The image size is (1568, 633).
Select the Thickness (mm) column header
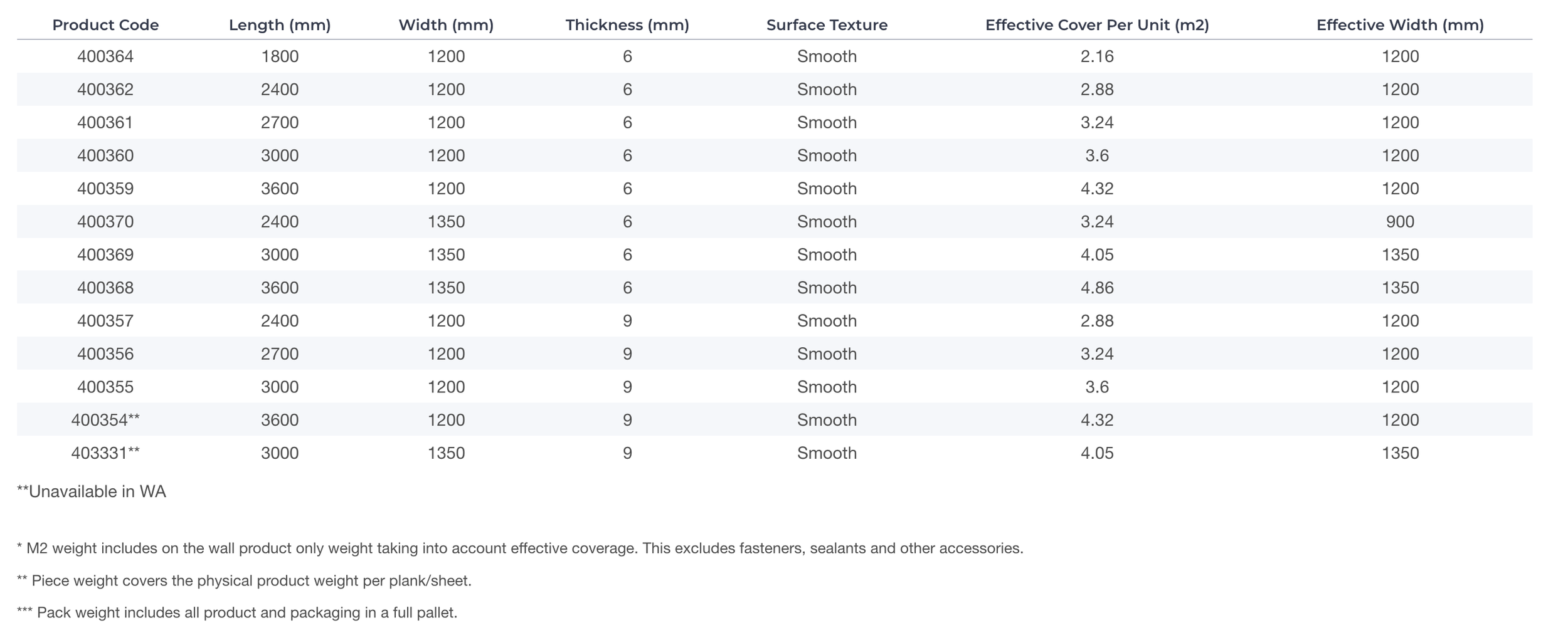(x=627, y=25)
